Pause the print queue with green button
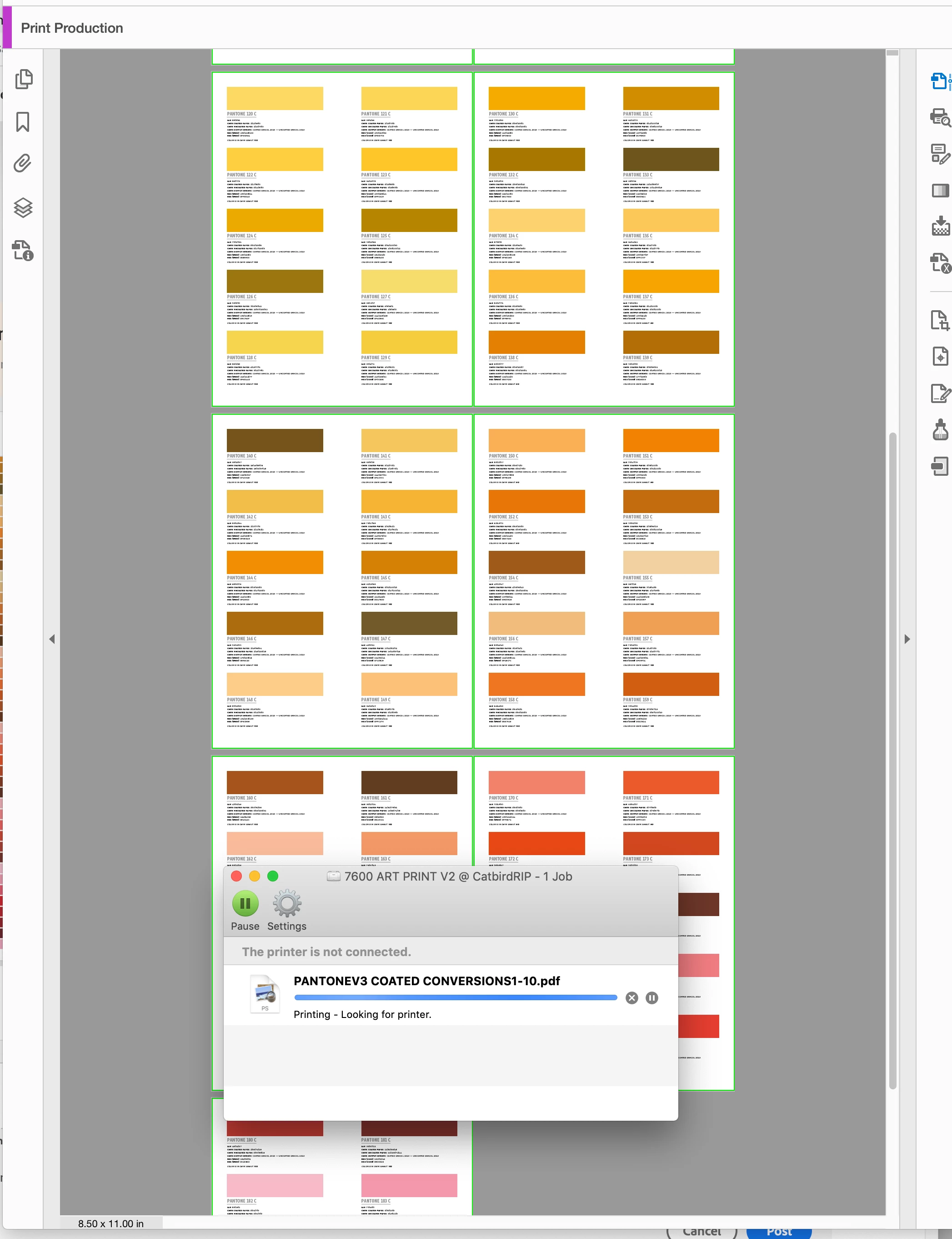This screenshot has width=952, height=1239. click(x=245, y=903)
